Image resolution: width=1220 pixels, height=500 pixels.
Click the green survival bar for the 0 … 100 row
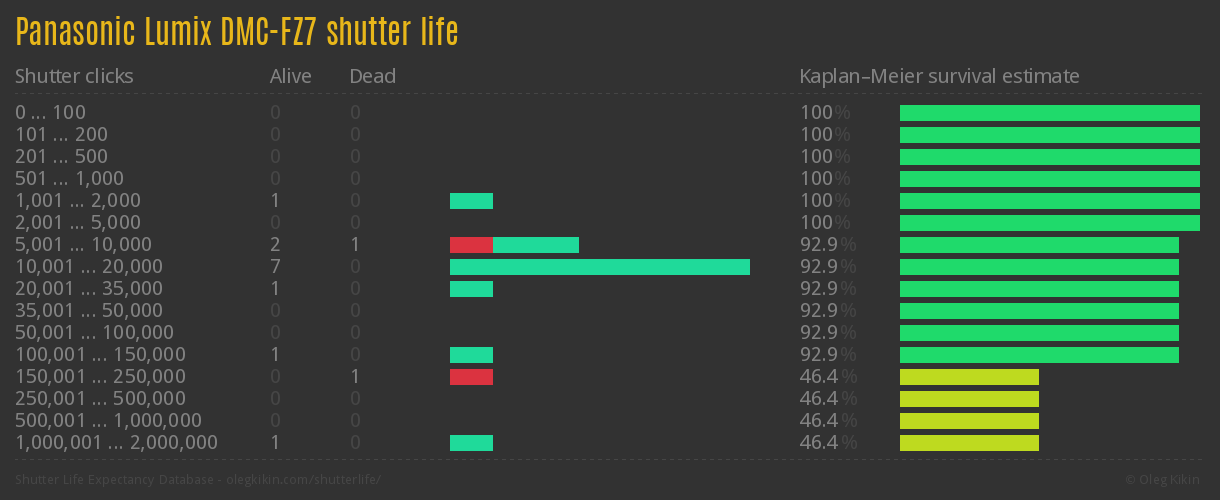click(1049, 113)
